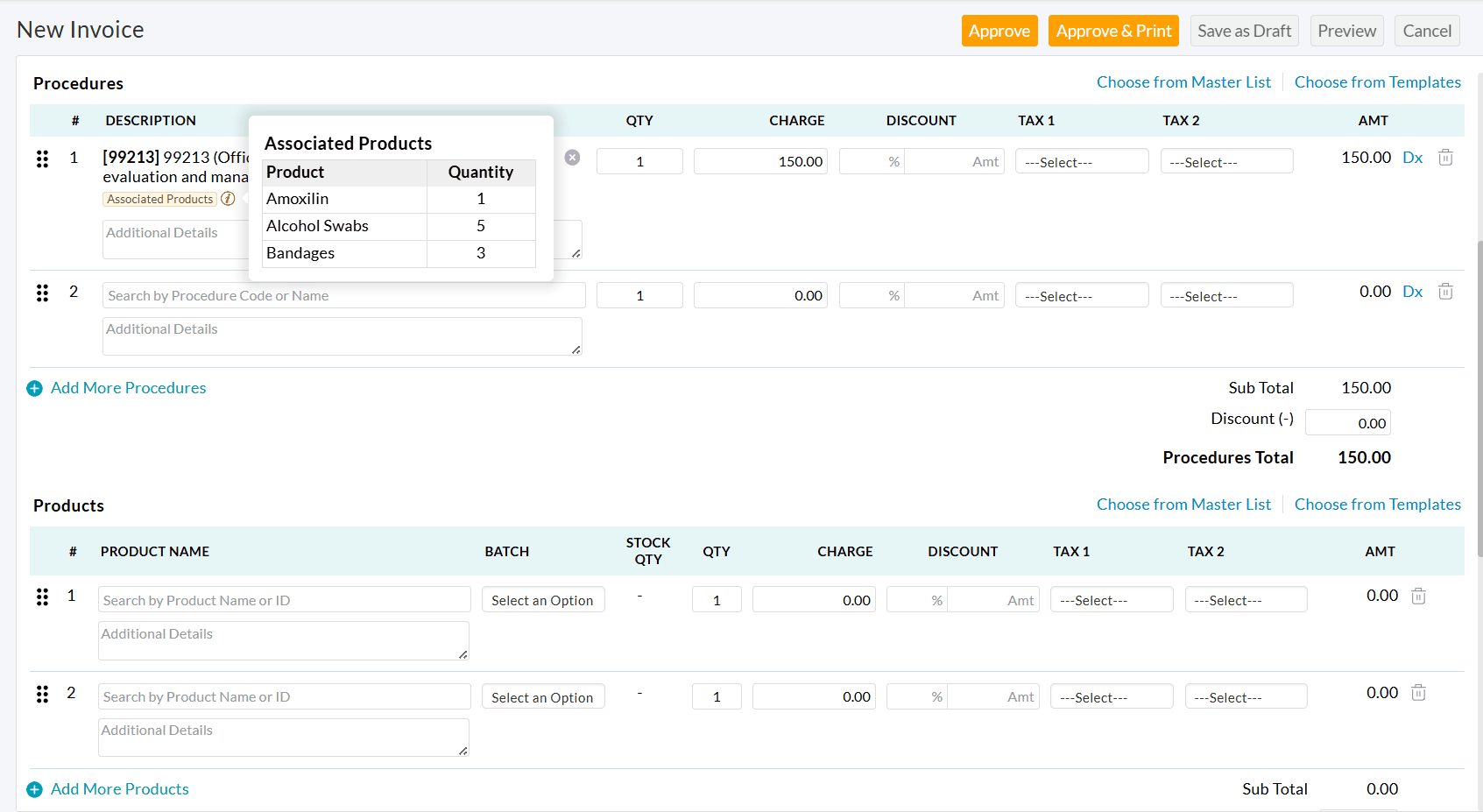Click the Approve & Print button
1483x812 pixels.
click(x=1113, y=30)
